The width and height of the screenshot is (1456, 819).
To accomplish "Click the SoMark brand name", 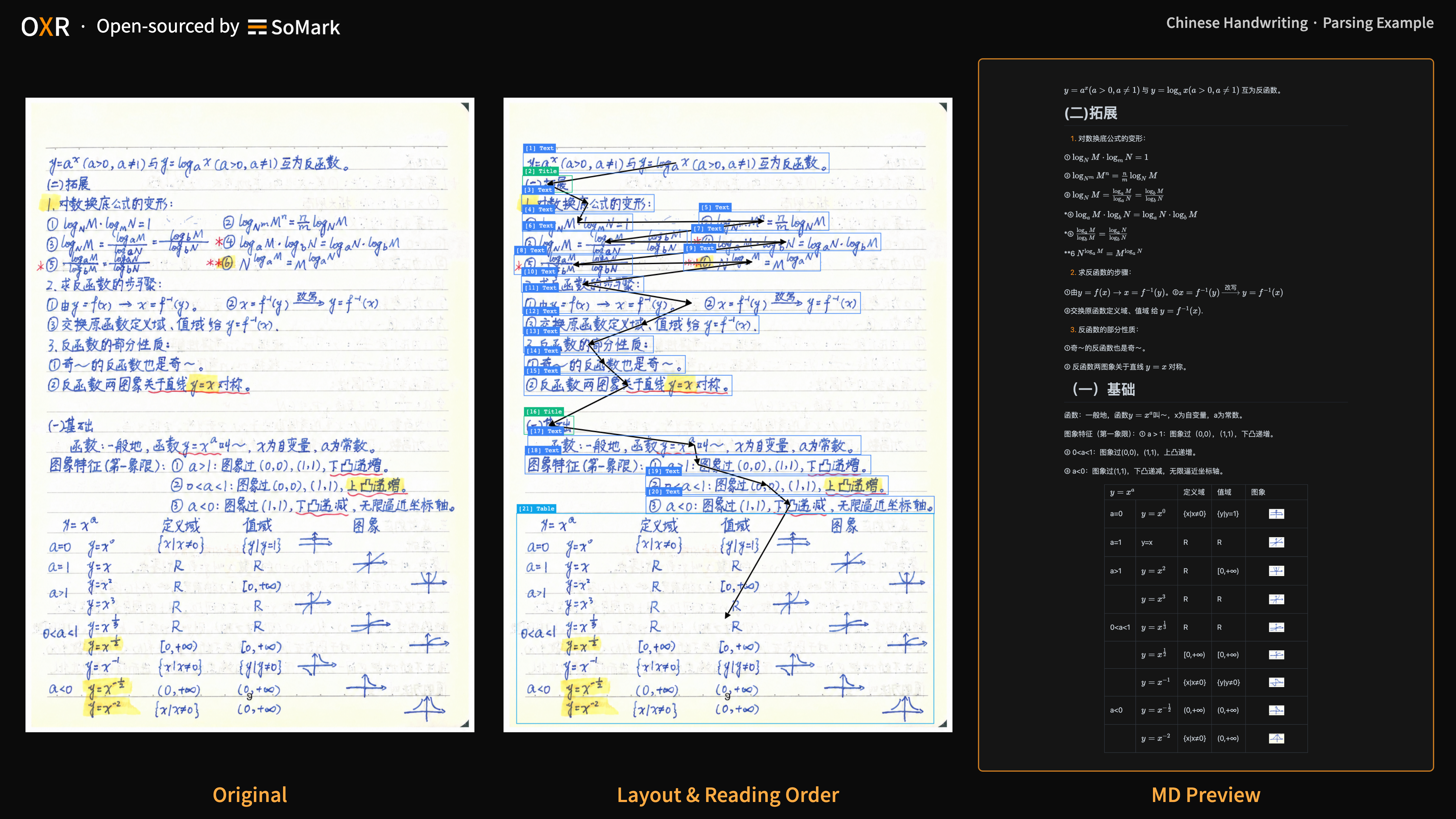I will 305,27.
